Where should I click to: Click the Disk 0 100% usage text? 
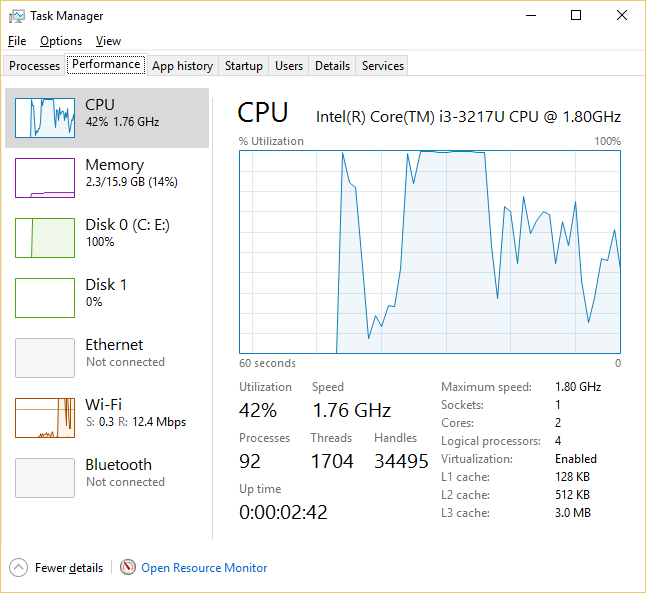tap(100, 242)
